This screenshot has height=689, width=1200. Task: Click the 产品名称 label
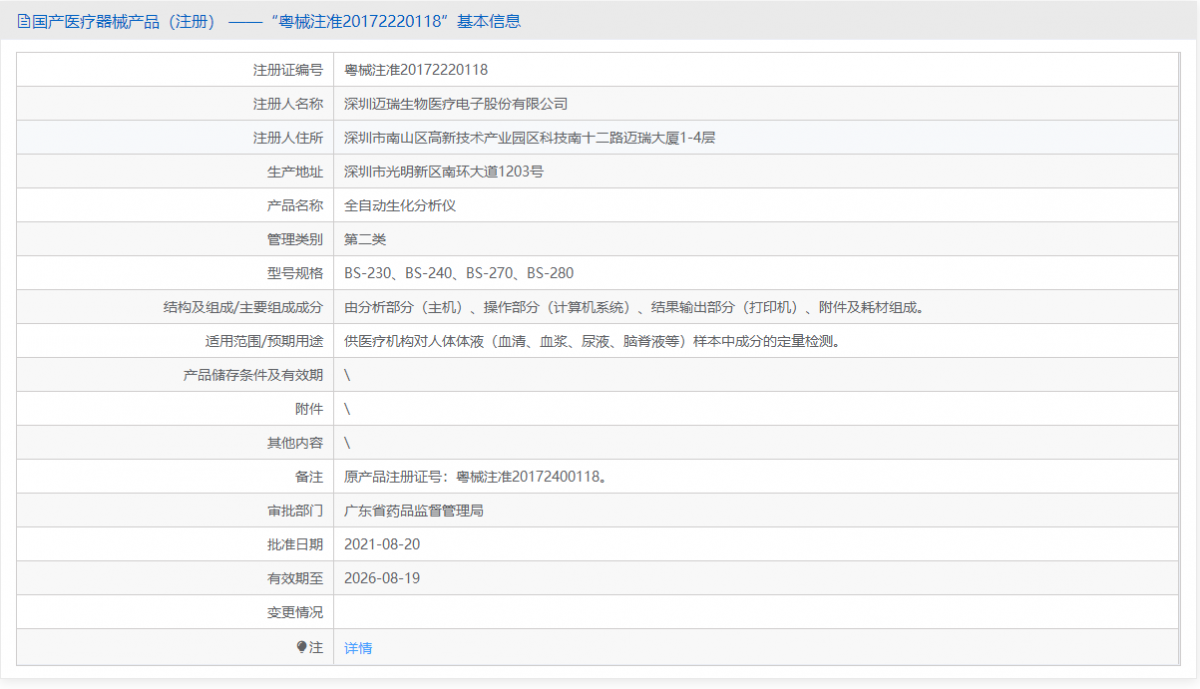(295, 206)
